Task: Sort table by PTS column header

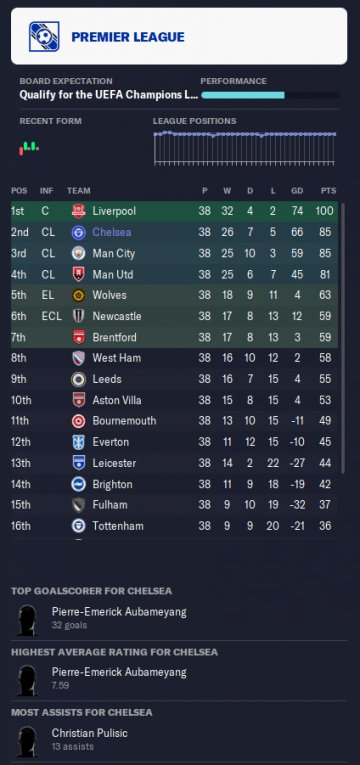Action: 328,191
